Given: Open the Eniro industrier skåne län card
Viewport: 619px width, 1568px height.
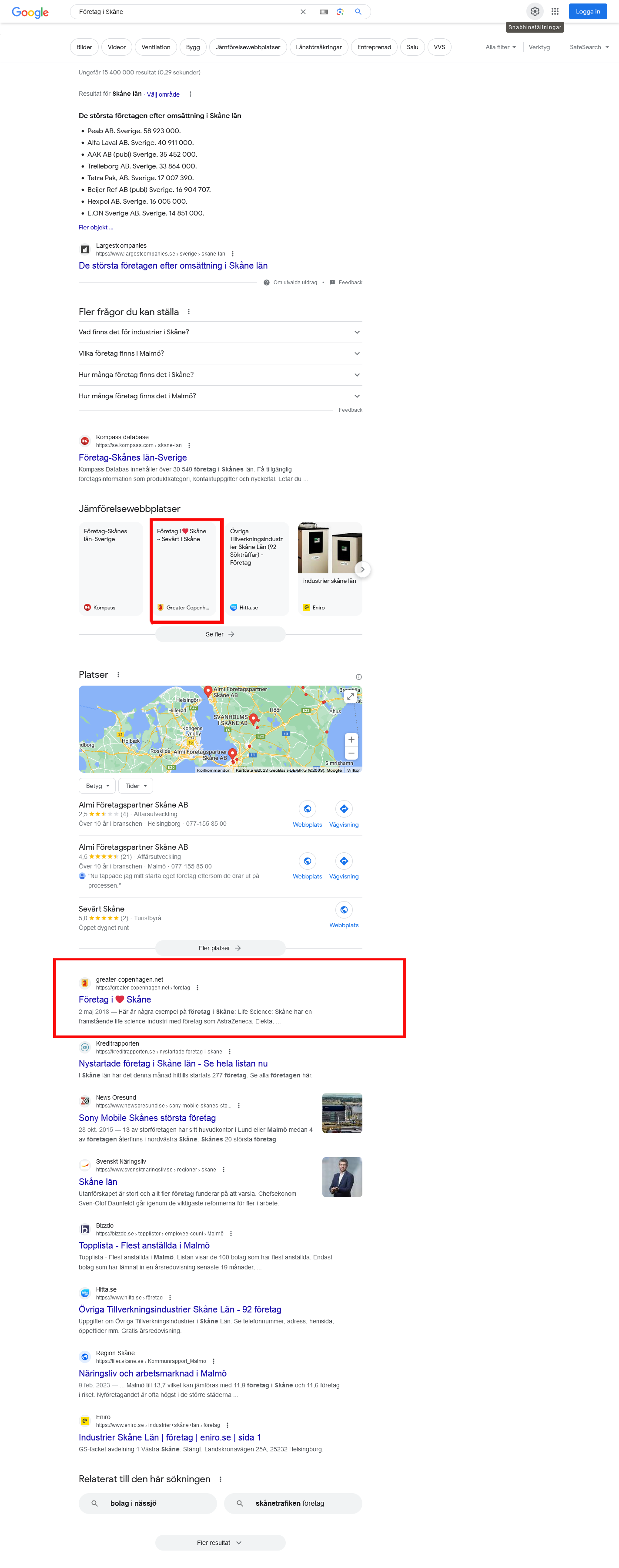Looking at the screenshot, I should pos(330,569).
